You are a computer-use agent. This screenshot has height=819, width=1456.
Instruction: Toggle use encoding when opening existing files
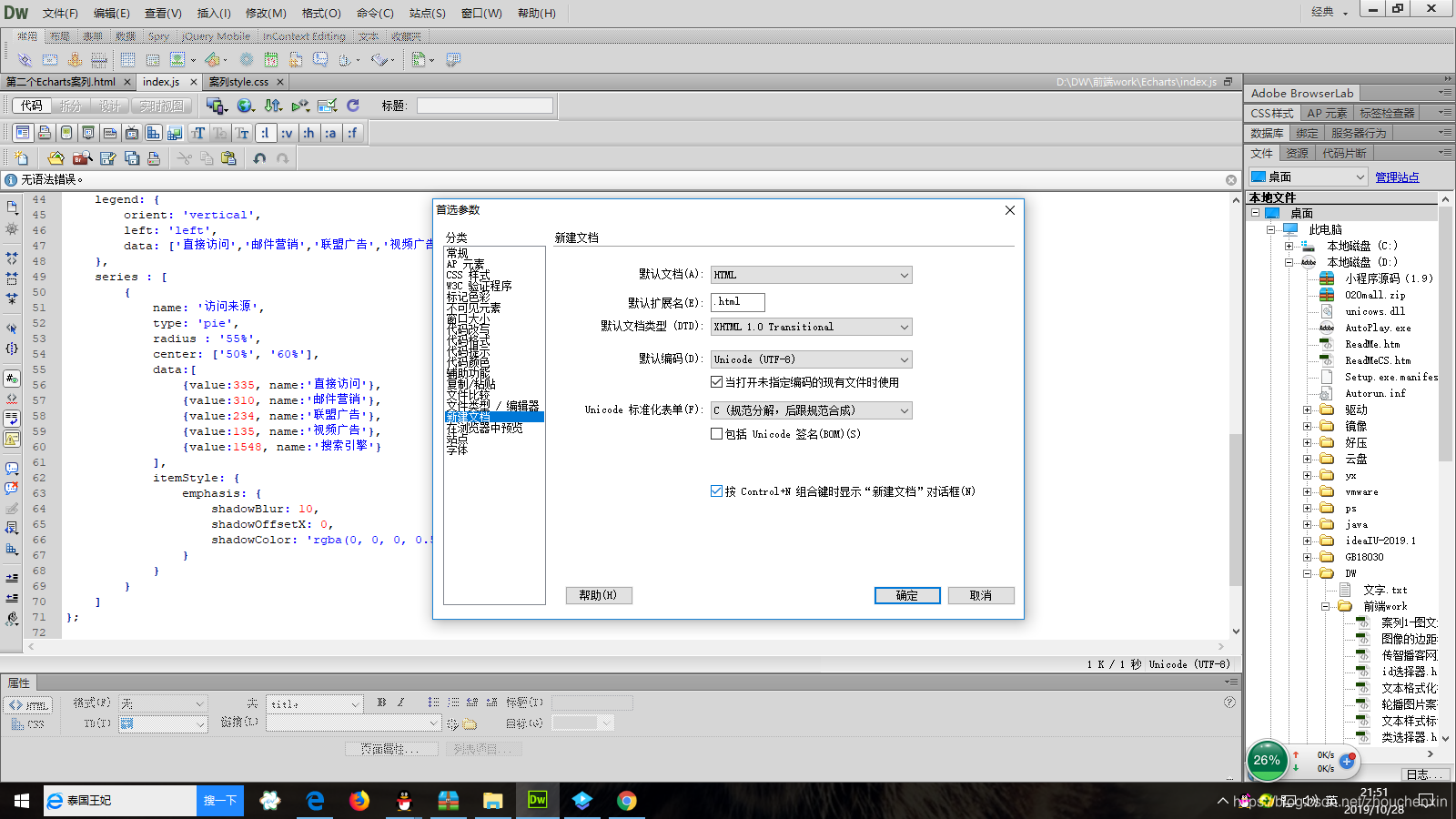[x=717, y=382]
